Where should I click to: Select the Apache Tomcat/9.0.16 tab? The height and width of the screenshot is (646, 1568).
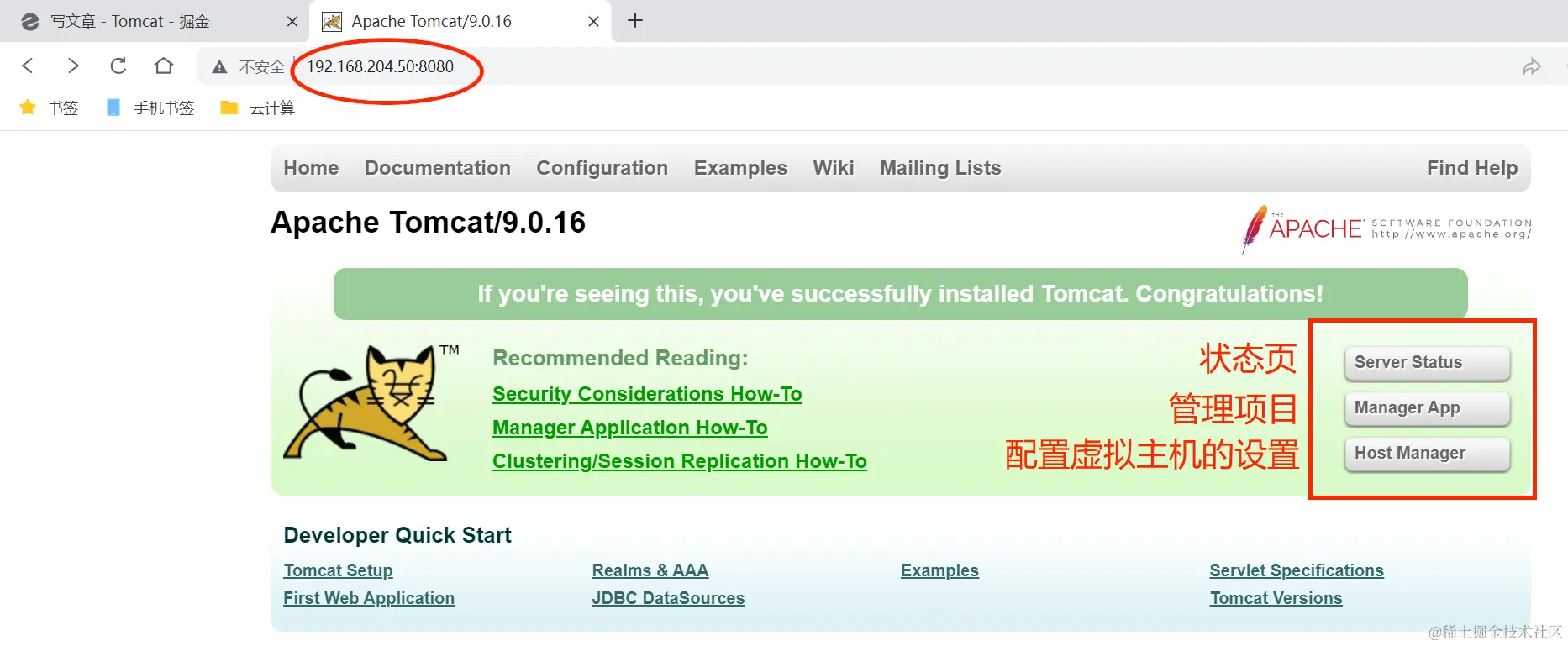tap(460, 21)
